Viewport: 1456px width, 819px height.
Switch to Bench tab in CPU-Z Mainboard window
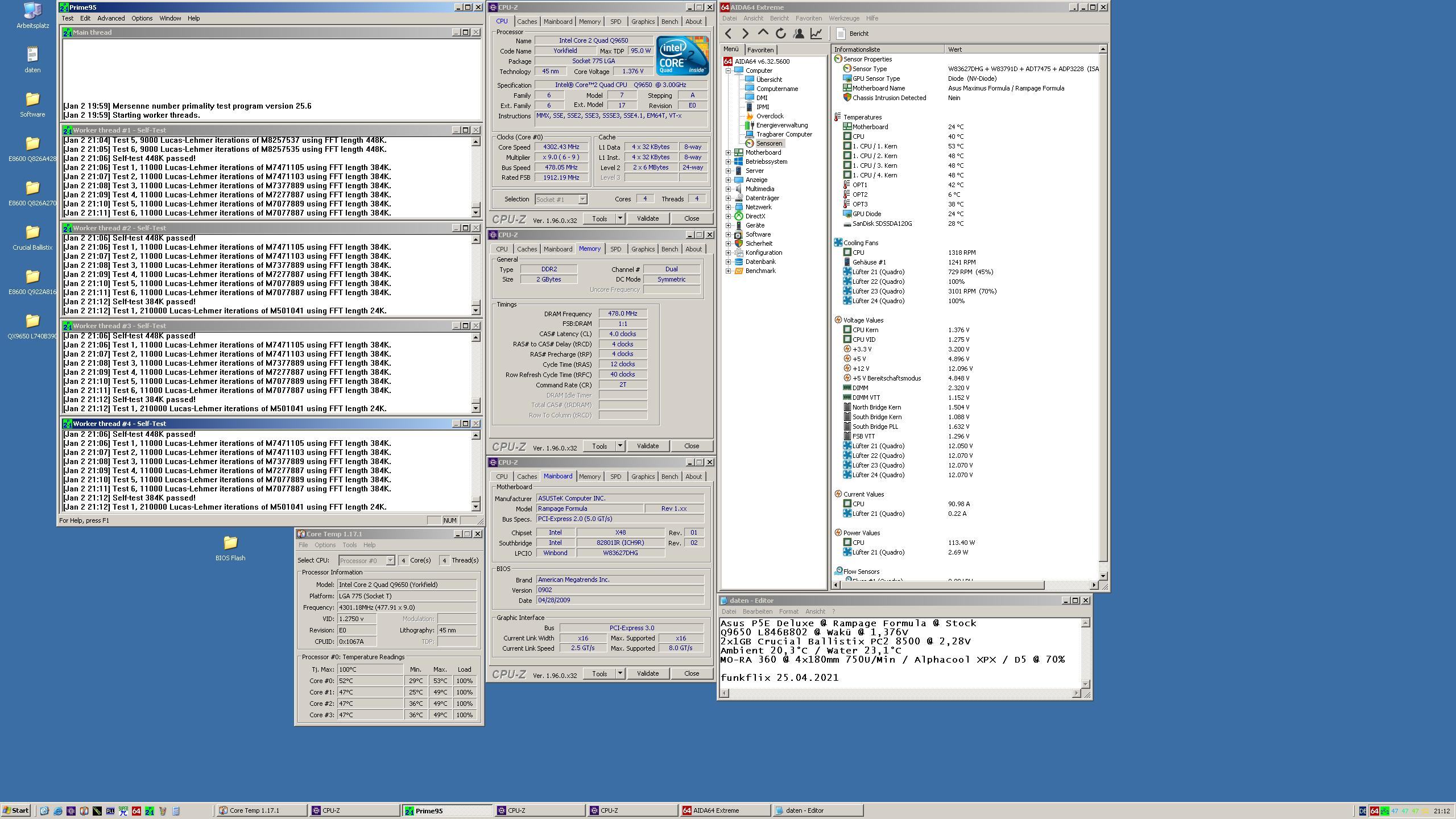[669, 477]
